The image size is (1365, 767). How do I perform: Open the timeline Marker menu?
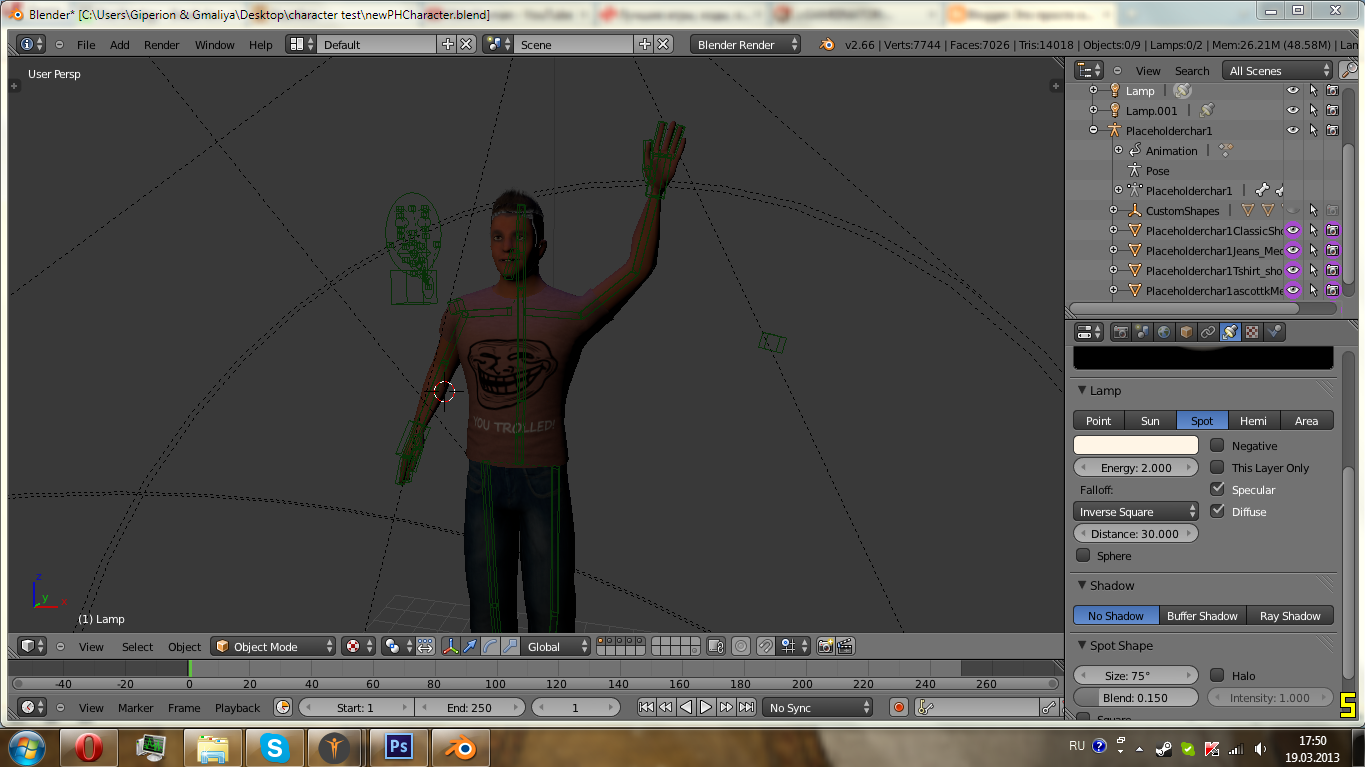[x=136, y=707]
